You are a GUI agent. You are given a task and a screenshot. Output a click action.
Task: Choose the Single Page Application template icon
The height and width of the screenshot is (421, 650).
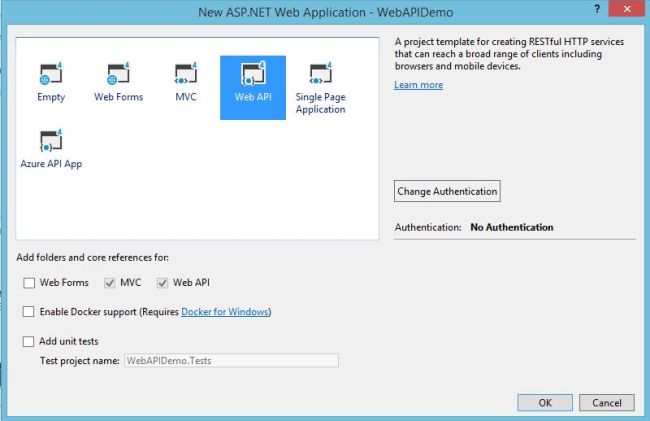tap(320, 73)
